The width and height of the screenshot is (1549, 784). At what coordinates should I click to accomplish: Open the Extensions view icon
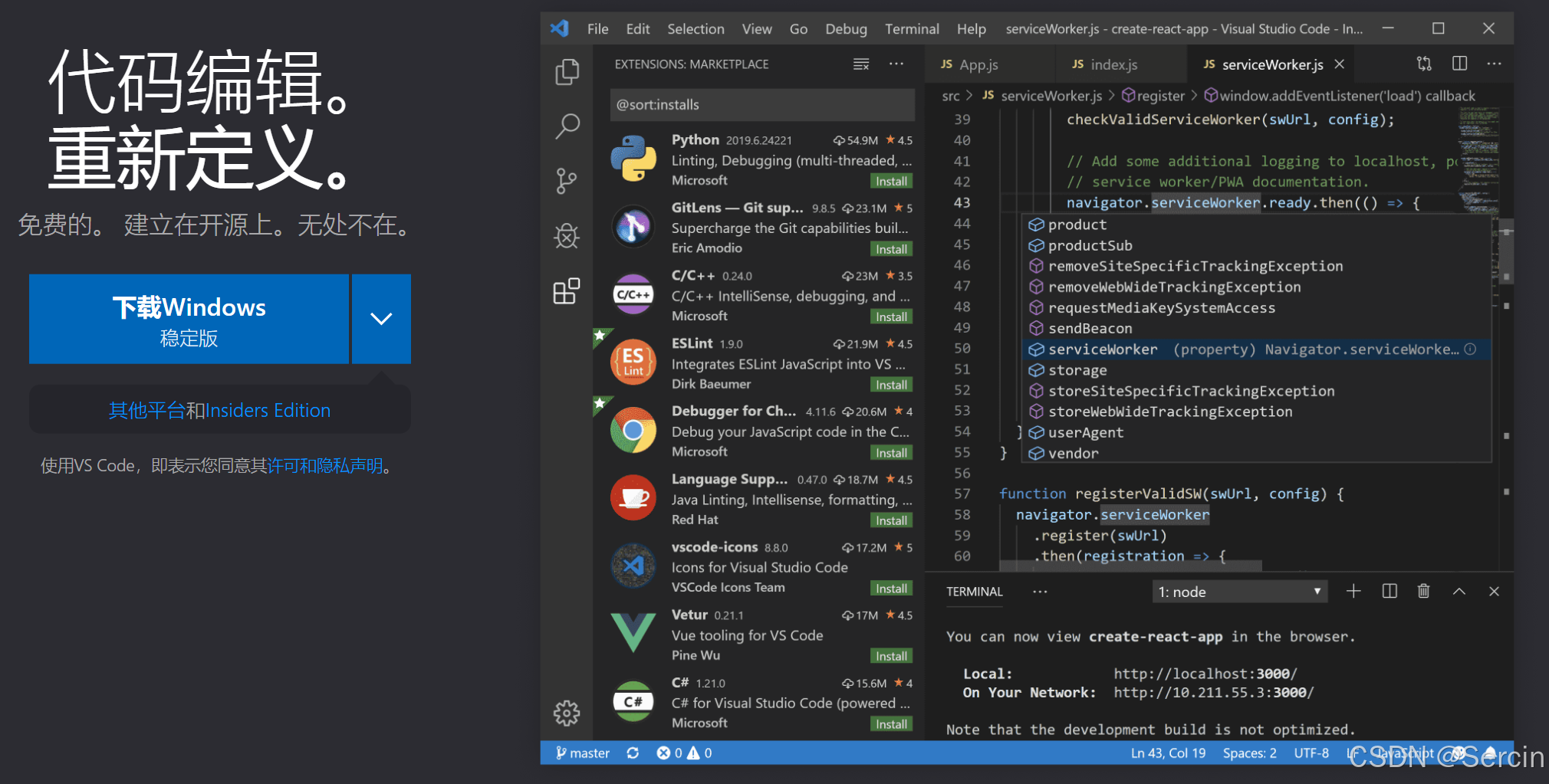pyautogui.click(x=567, y=290)
